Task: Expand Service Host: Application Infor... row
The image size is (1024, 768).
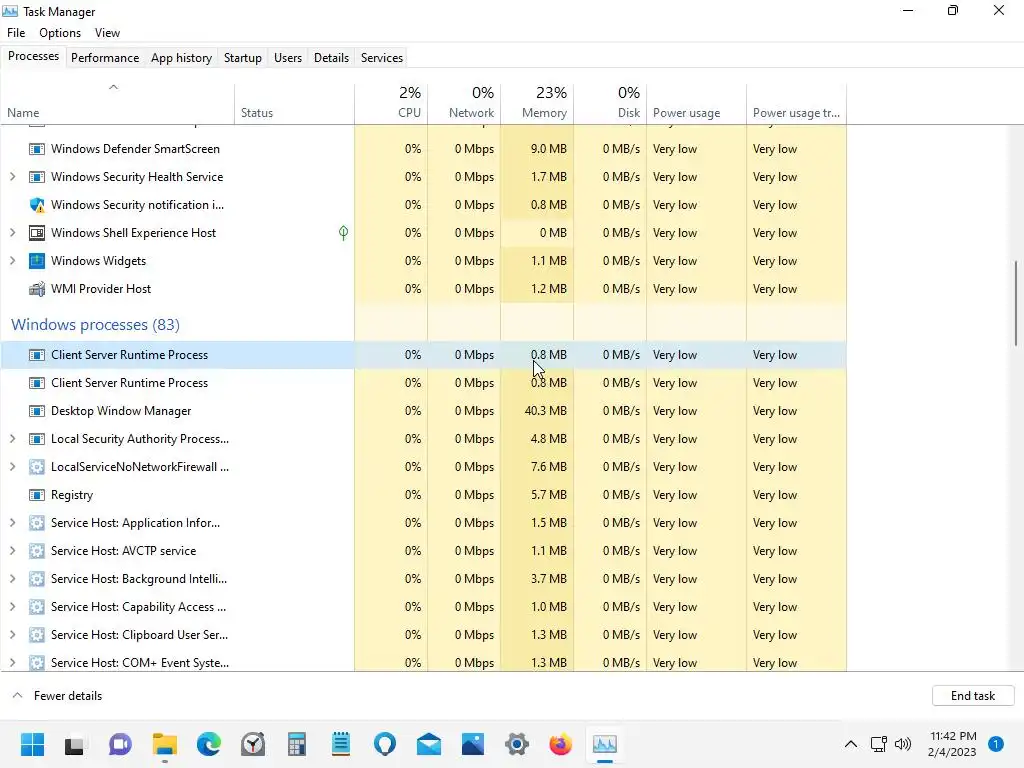Action: coord(12,523)
